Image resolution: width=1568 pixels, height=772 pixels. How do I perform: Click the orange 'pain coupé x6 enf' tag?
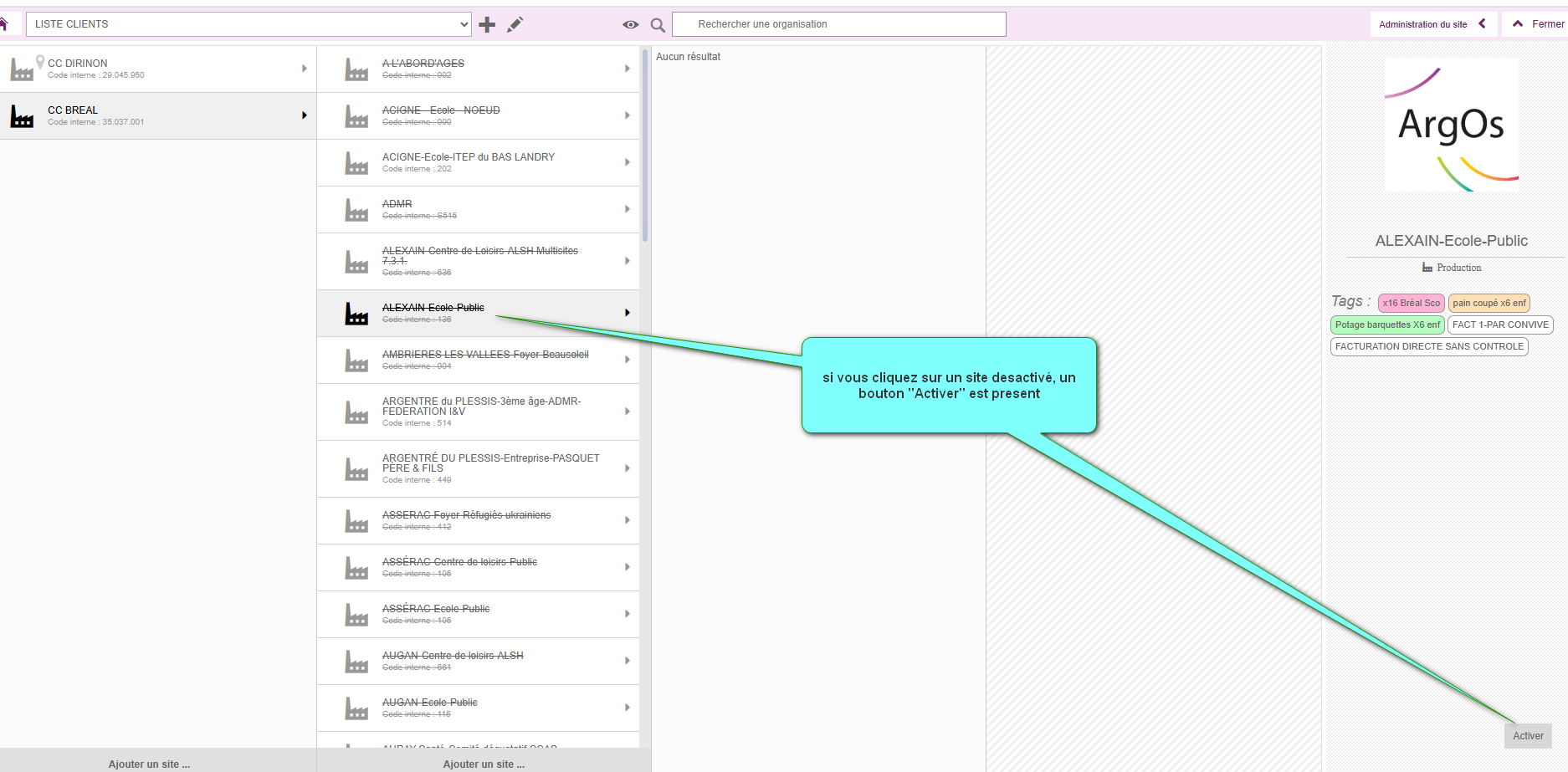coord(1489,303)
